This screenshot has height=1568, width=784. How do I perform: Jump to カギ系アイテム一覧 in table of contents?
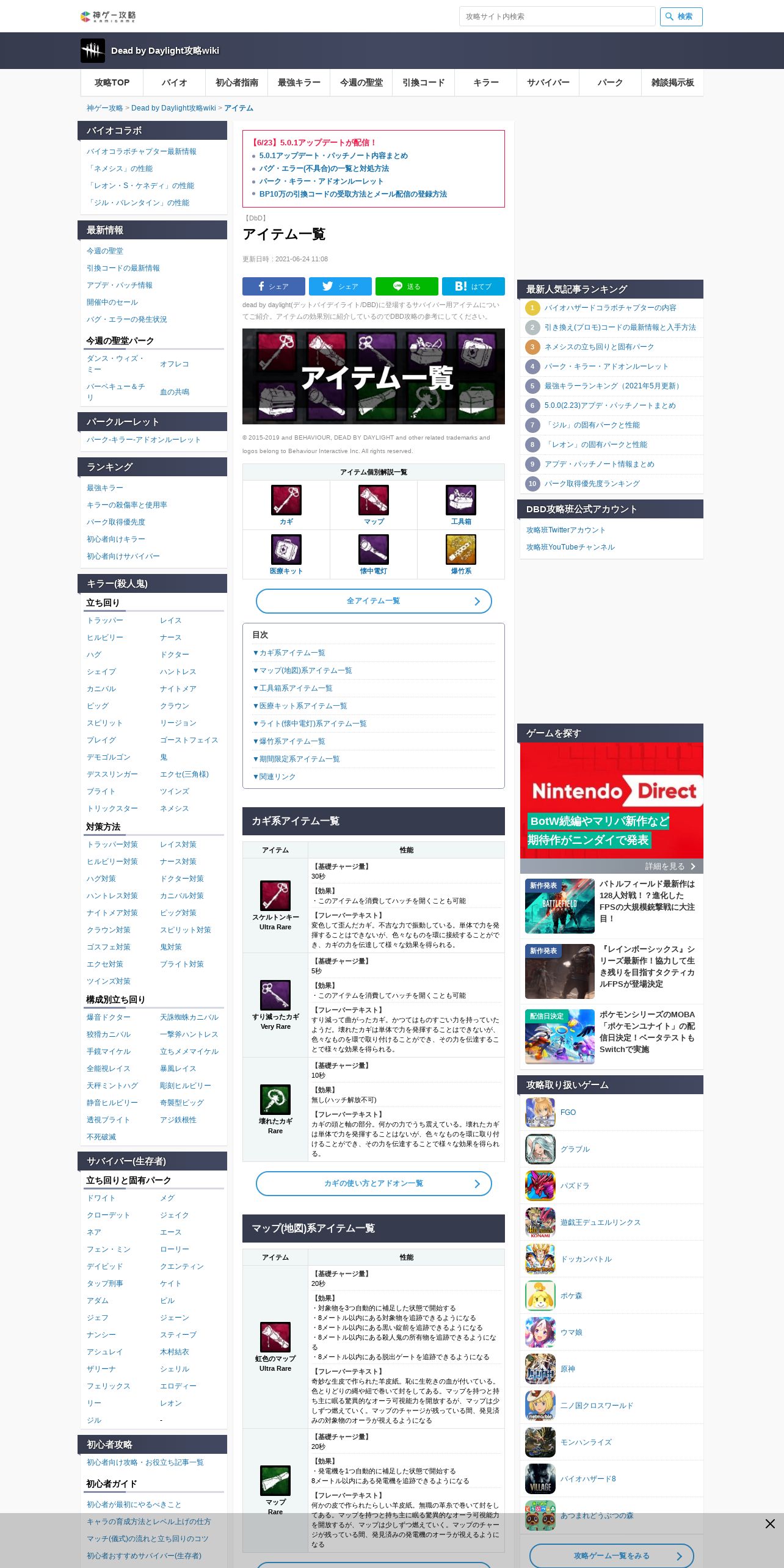[x=289, y=653]
